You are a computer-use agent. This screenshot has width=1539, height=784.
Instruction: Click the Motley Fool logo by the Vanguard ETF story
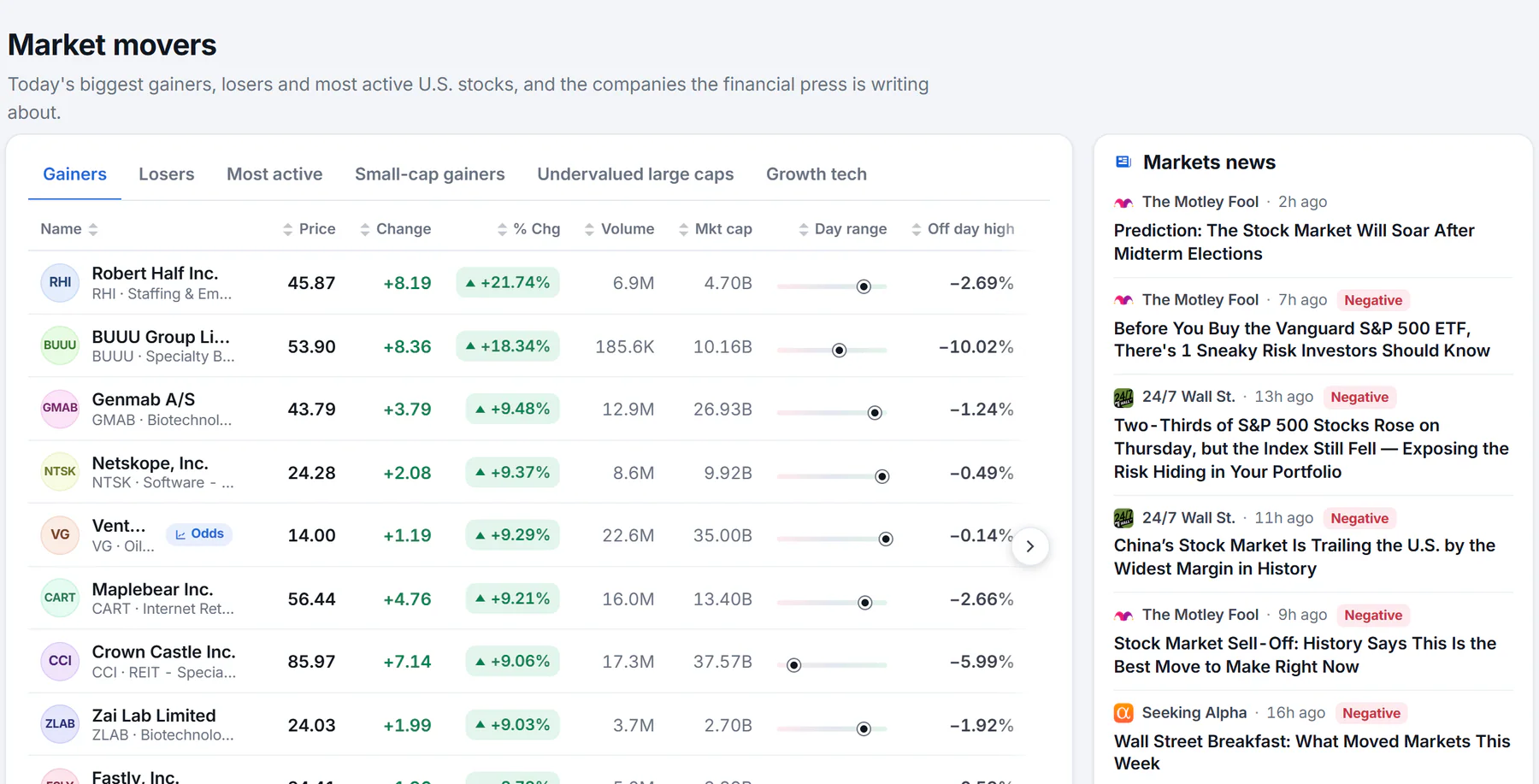[1123, 300]
